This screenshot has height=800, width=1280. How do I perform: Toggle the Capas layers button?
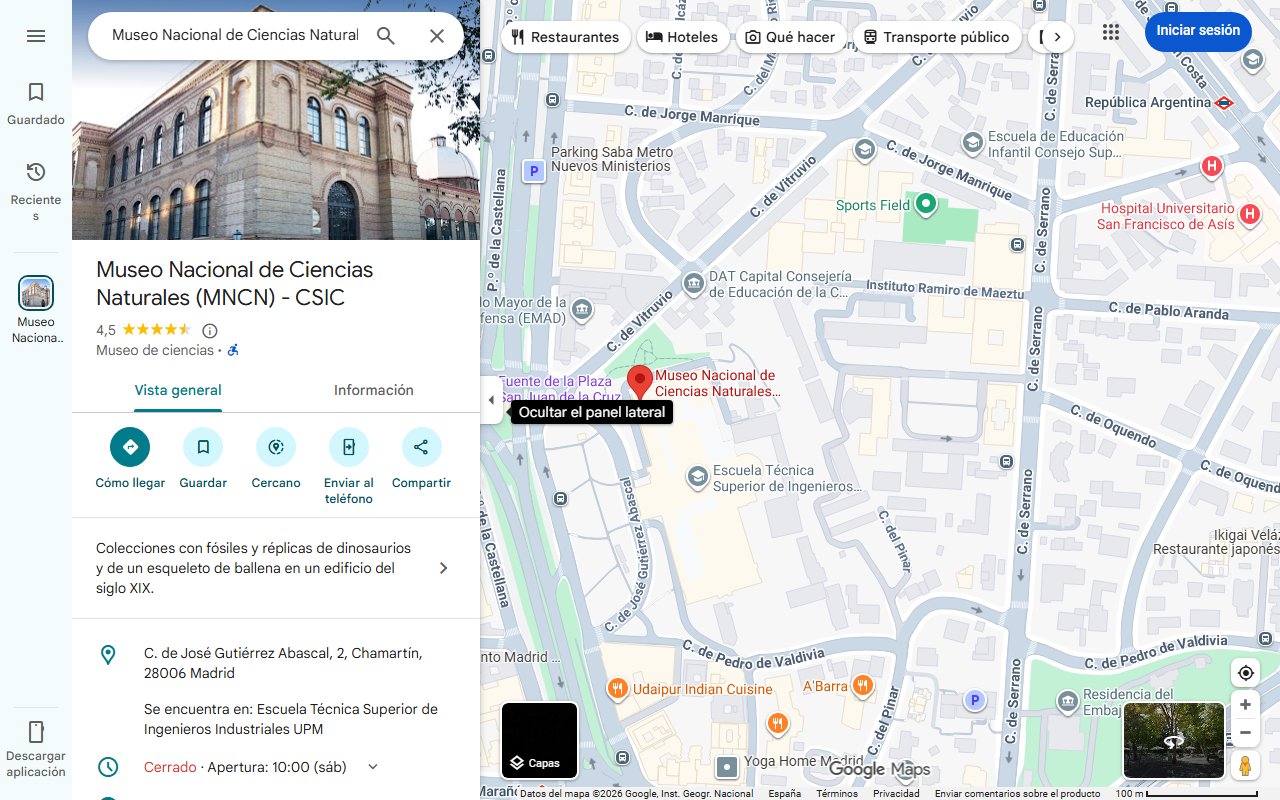(540, 741)
